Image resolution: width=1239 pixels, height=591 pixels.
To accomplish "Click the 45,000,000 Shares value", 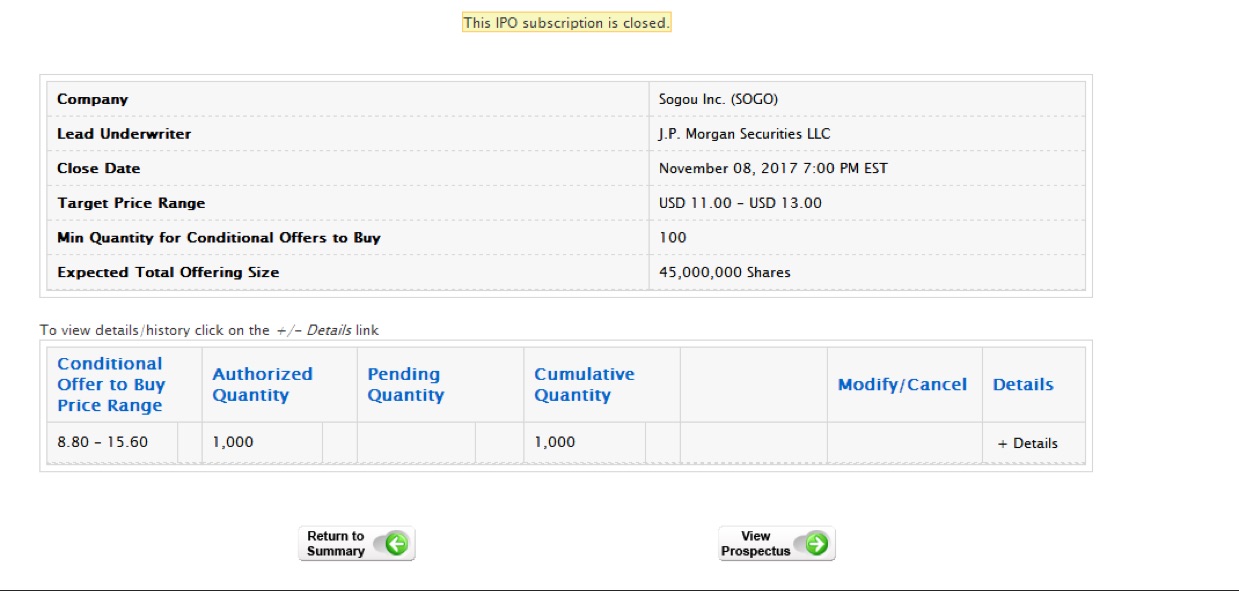I will tap(725, 272).
